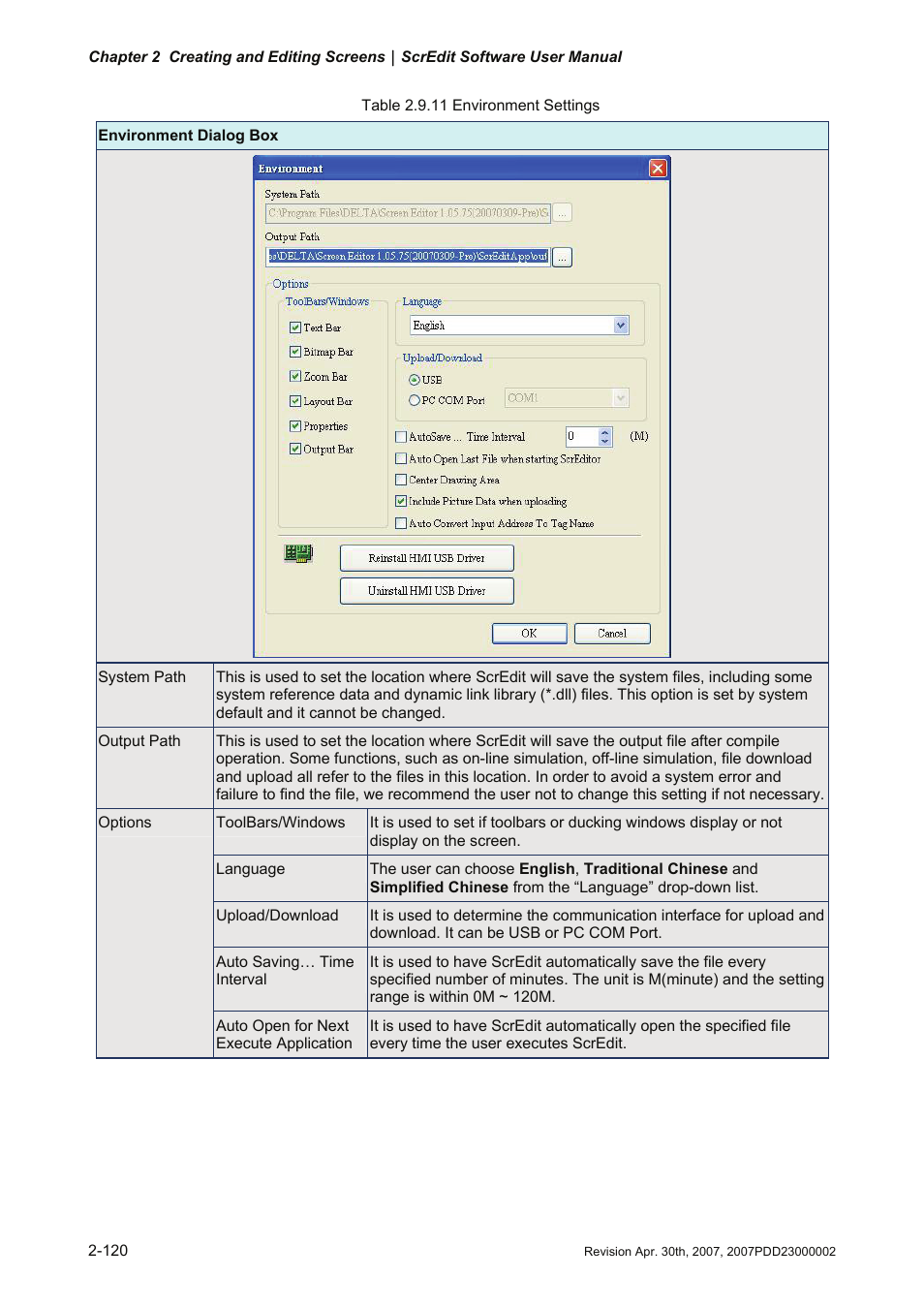Image resolution: width=924 pixels, height=1309 pixels.
Task: Uncheck the Properties checkbox
Action: tap(295, 425)
